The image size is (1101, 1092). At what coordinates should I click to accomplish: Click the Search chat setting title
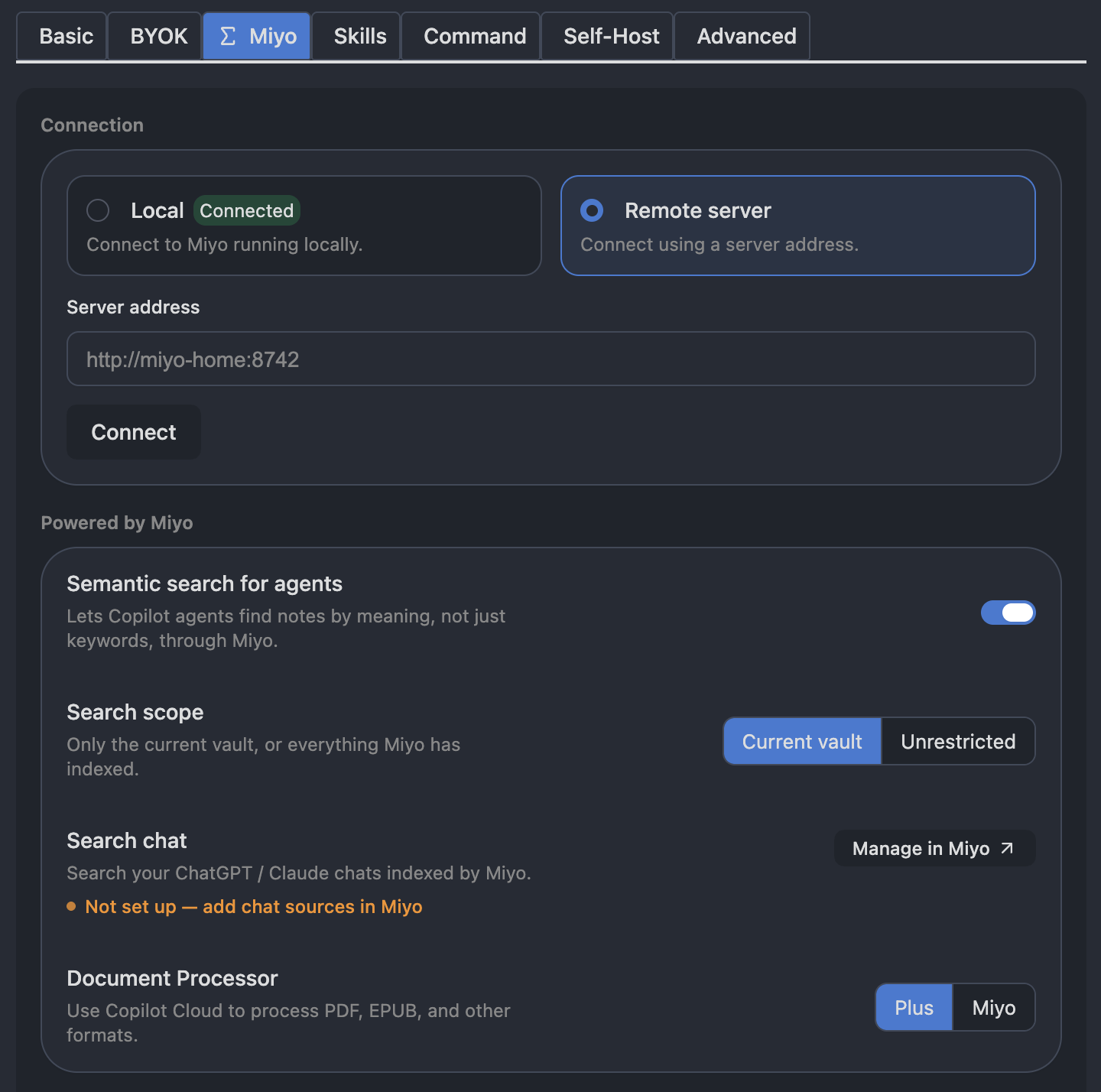tap(127, 840)
